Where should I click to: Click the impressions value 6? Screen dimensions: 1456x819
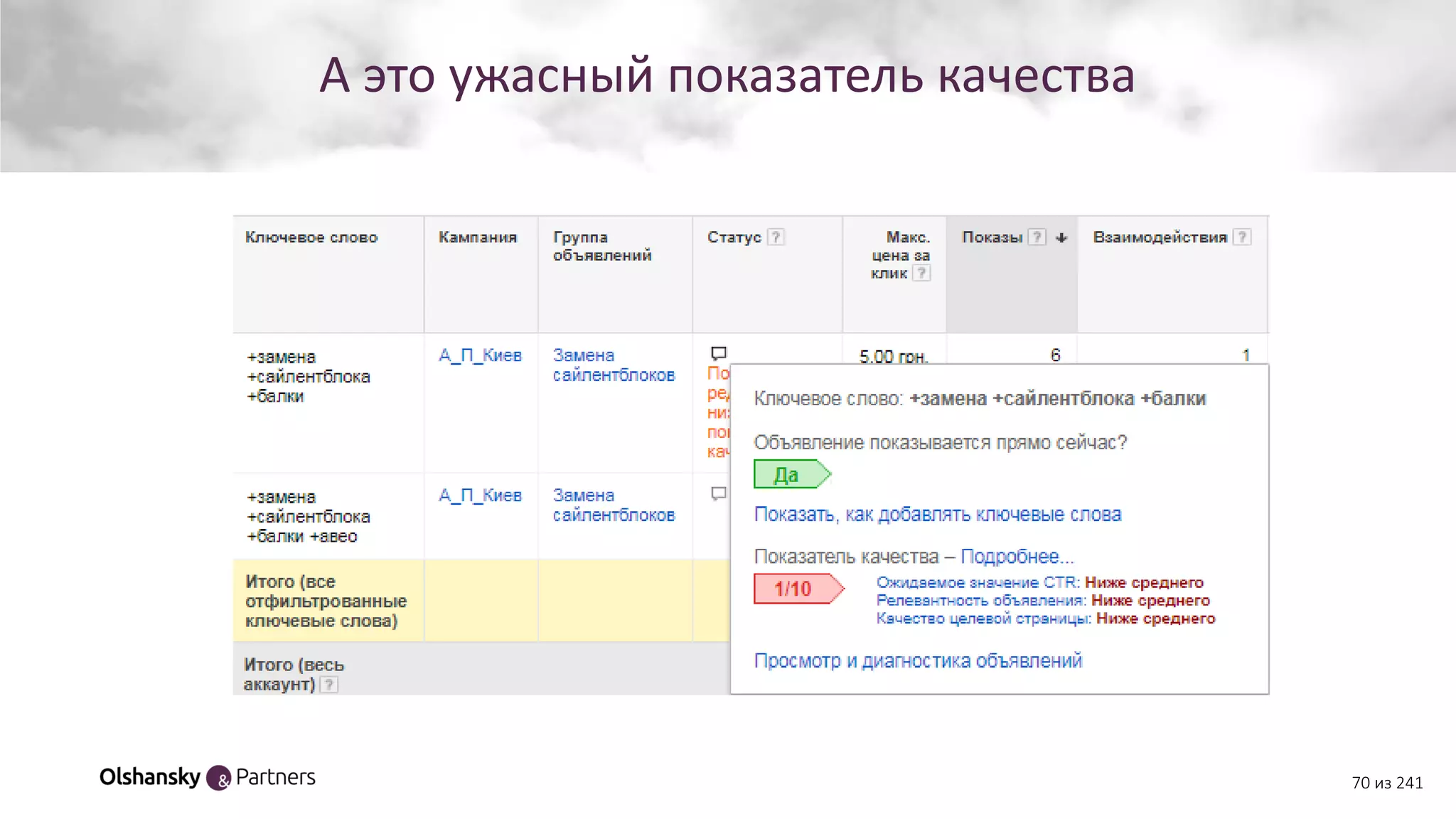(x=1056, y=355)
